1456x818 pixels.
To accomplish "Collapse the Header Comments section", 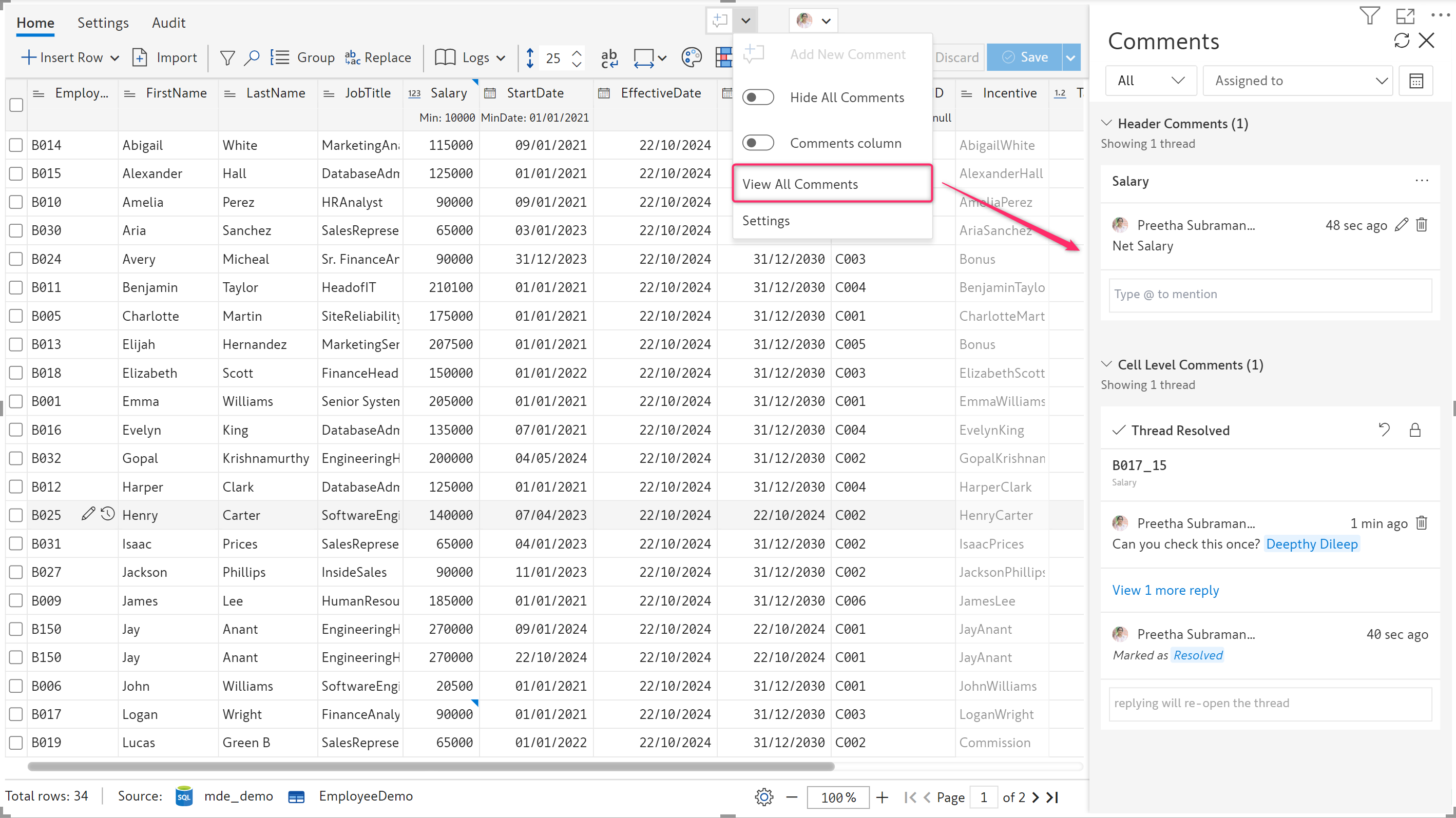I will [1107, 123].
